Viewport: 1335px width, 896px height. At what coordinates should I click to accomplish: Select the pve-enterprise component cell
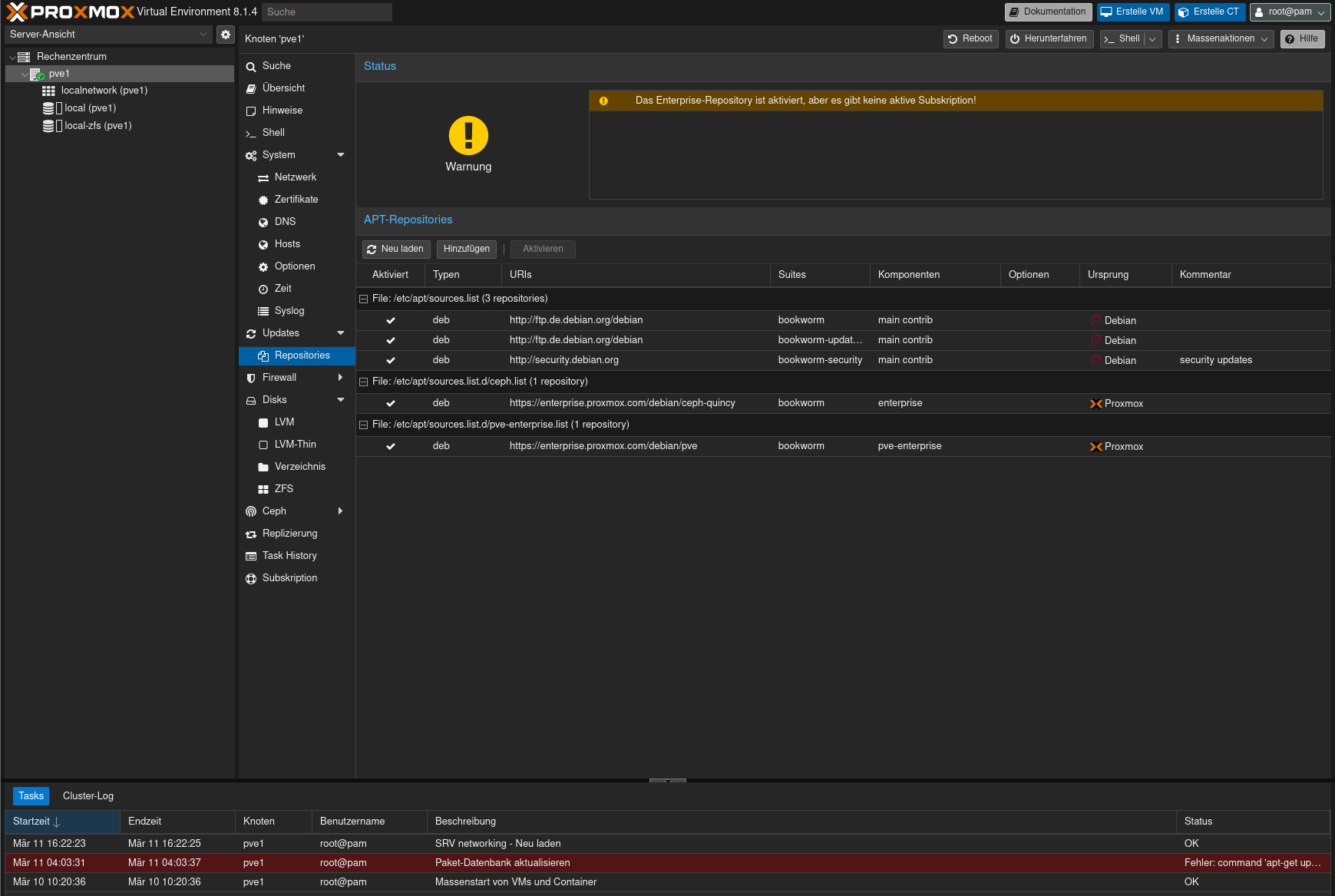coord(910,446)
